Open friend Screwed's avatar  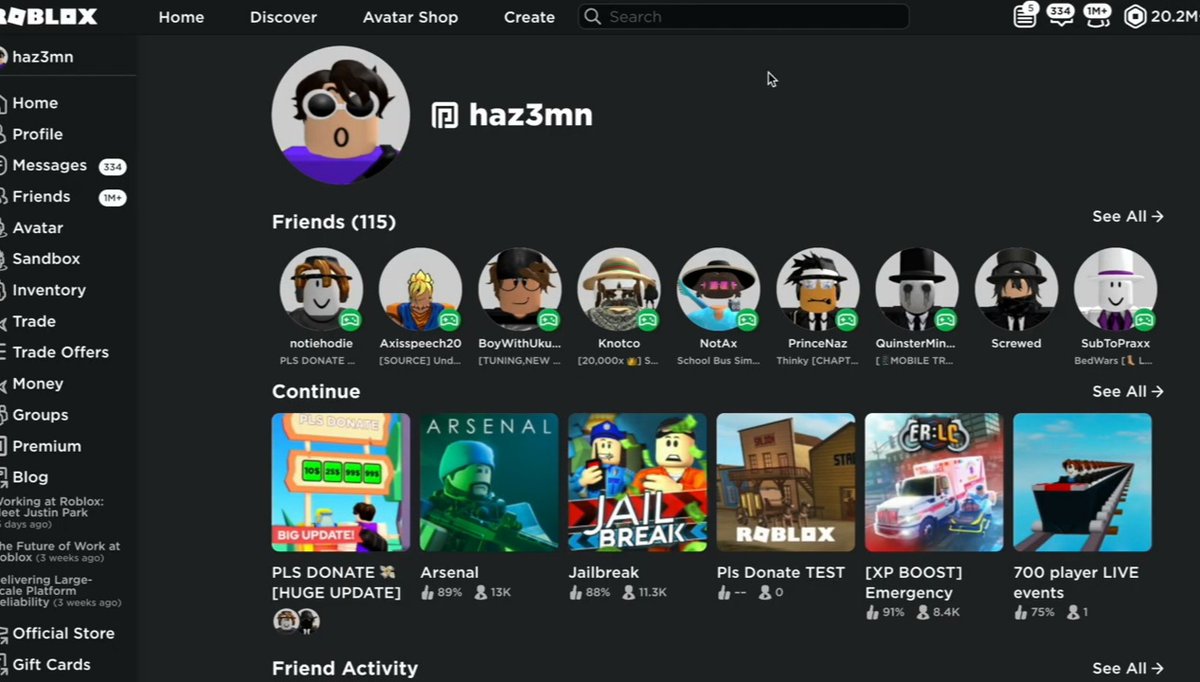click(x=1016, y=290)
